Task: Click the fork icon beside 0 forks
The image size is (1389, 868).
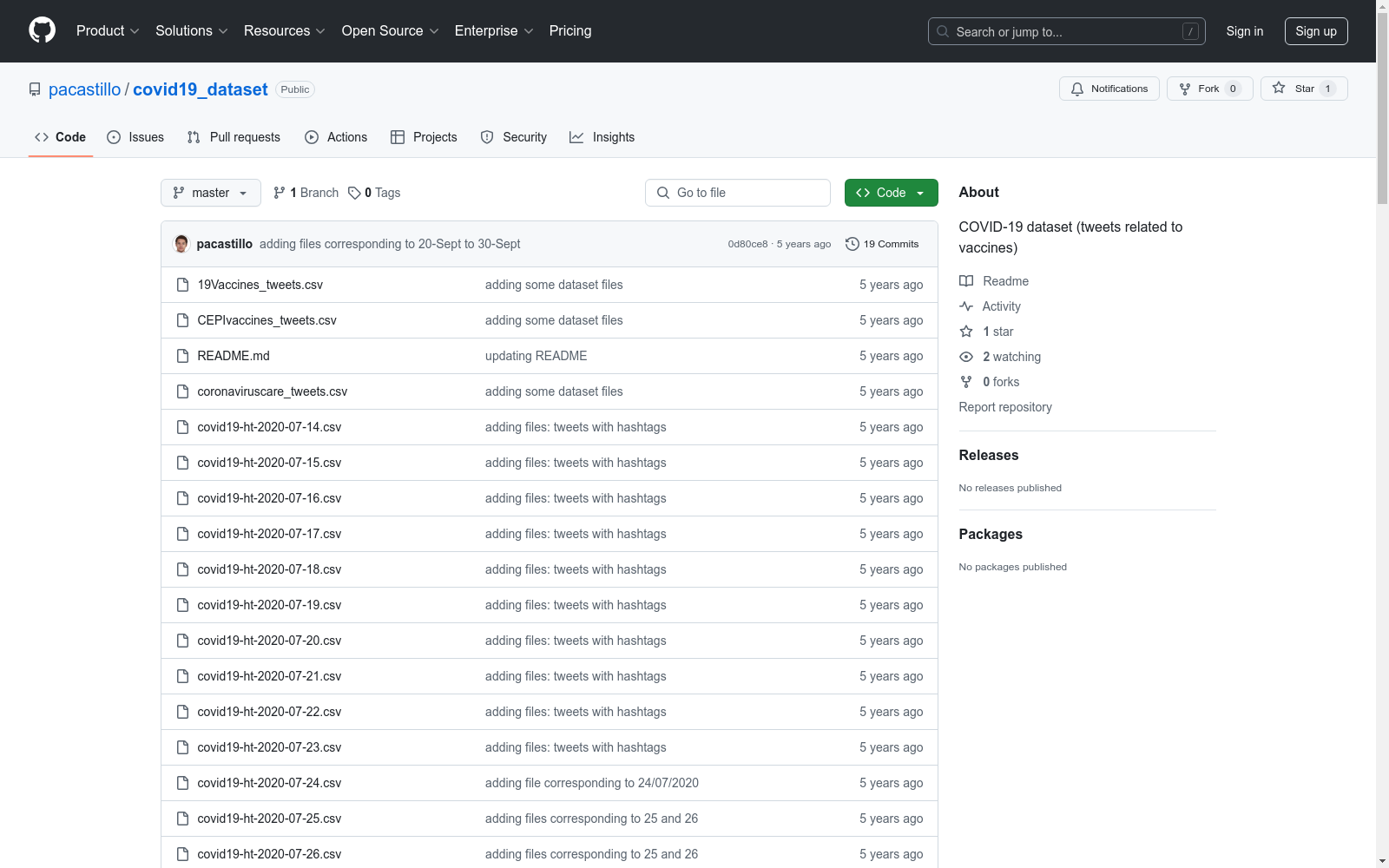Action: point(966,382)
